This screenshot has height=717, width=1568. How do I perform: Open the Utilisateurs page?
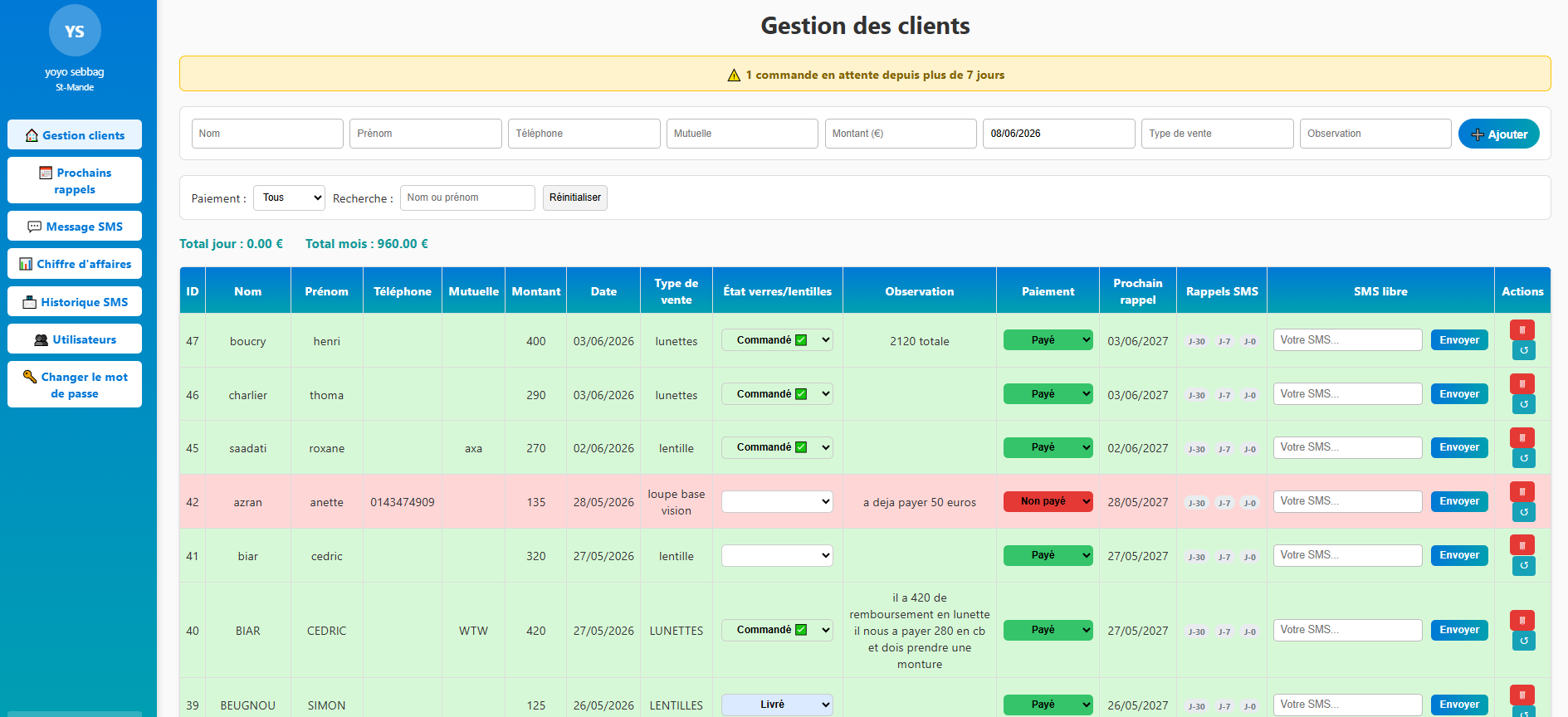[x=75, y=339]
